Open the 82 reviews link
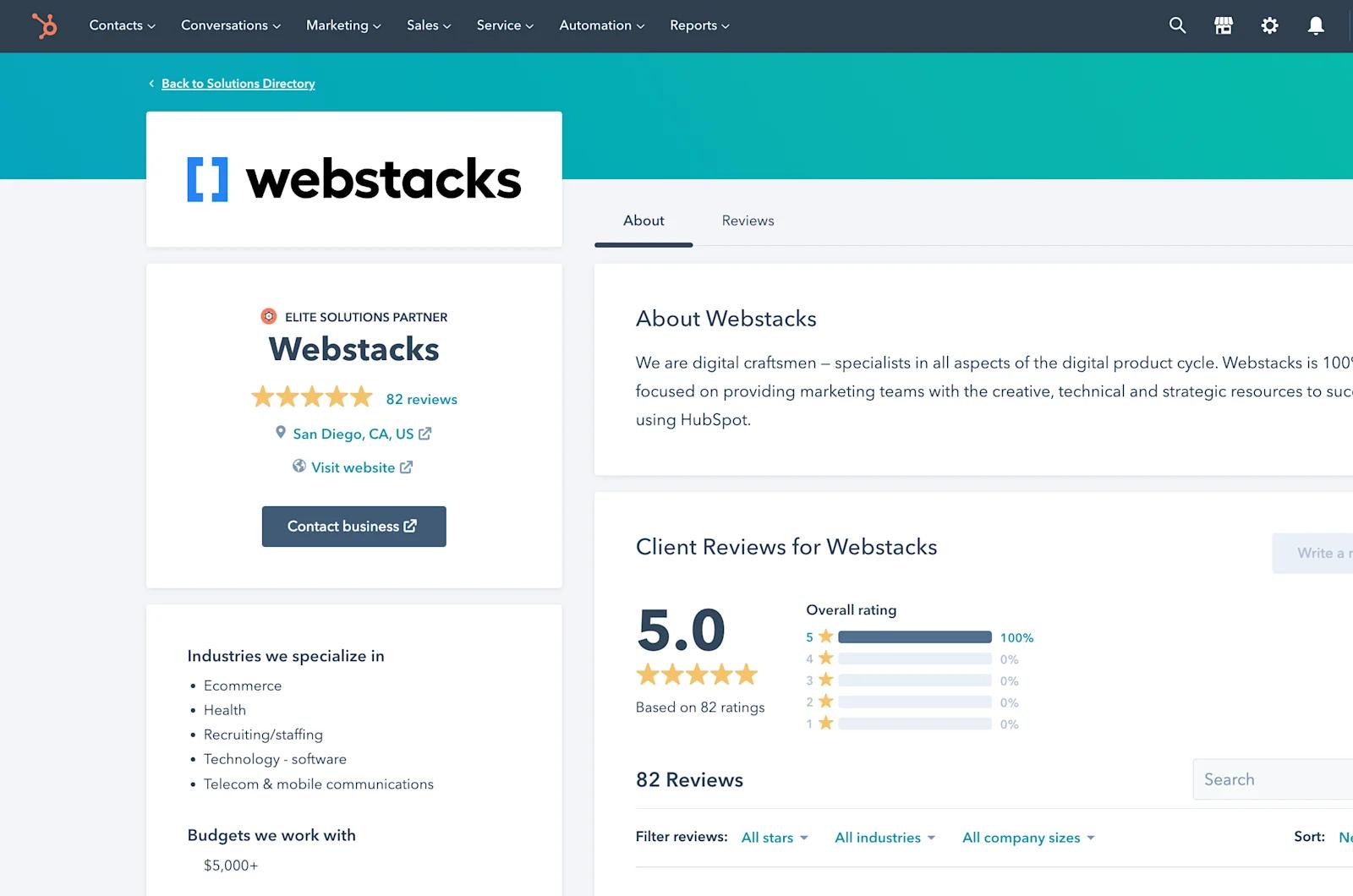 [421, 399]
